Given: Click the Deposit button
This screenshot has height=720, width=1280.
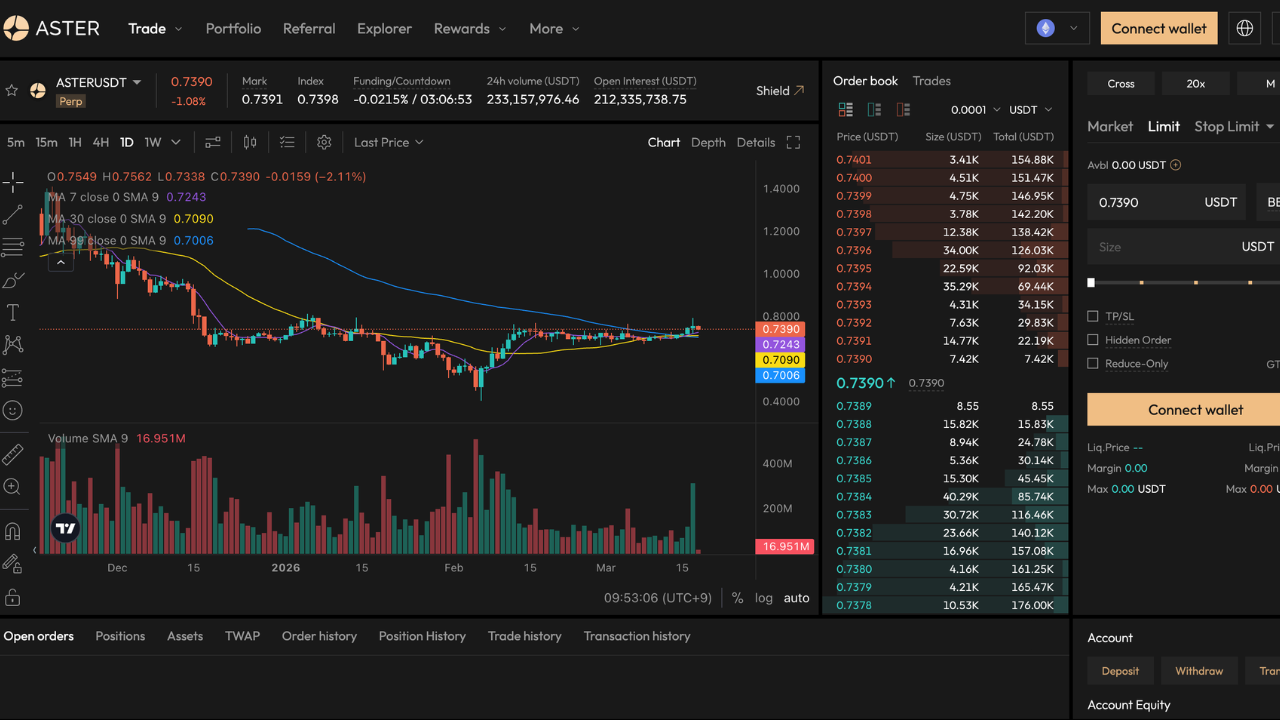Looking at the screenshot, I should 1120,671.
